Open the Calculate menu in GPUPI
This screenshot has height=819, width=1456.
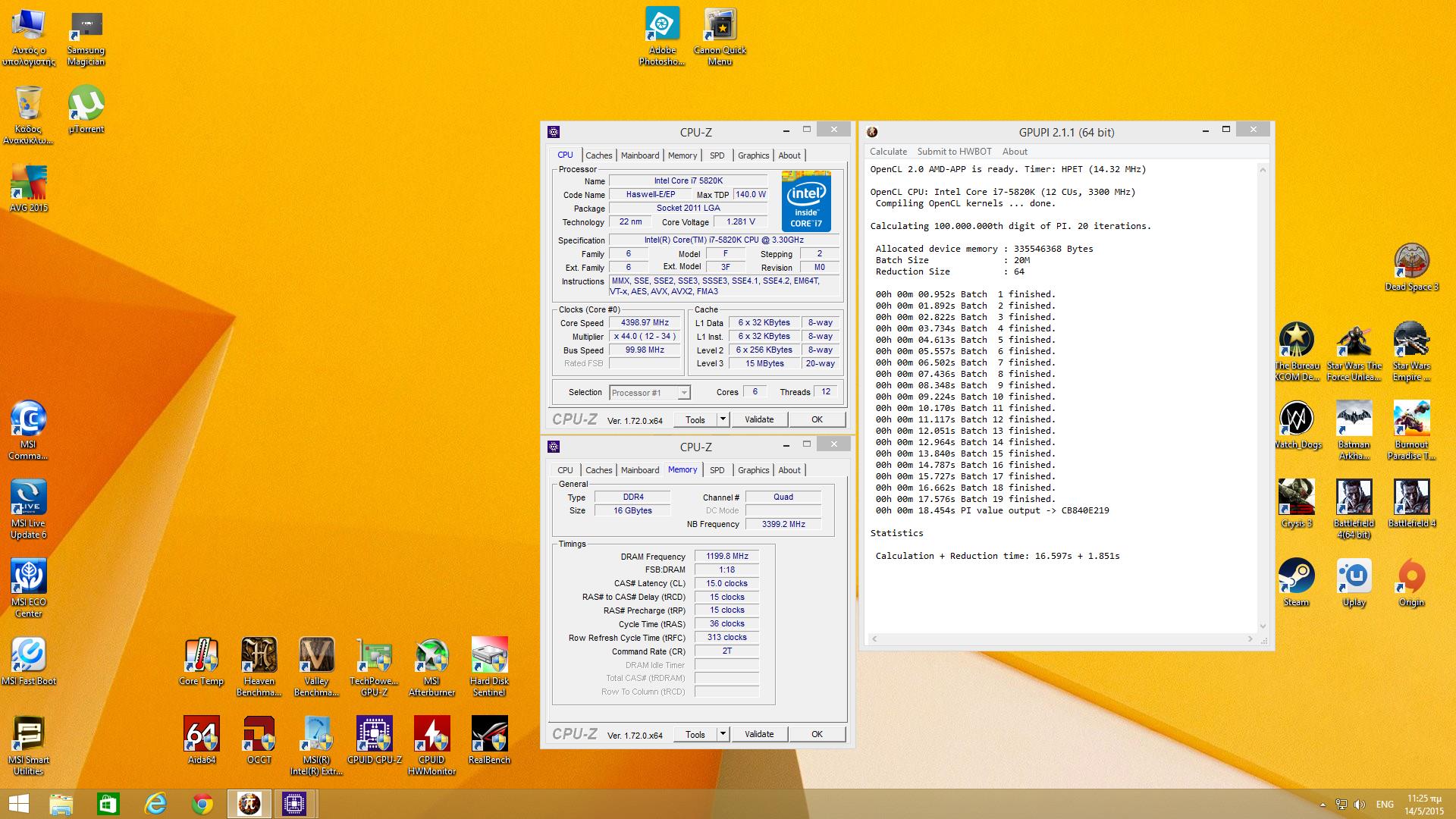[x=888, y=152]
